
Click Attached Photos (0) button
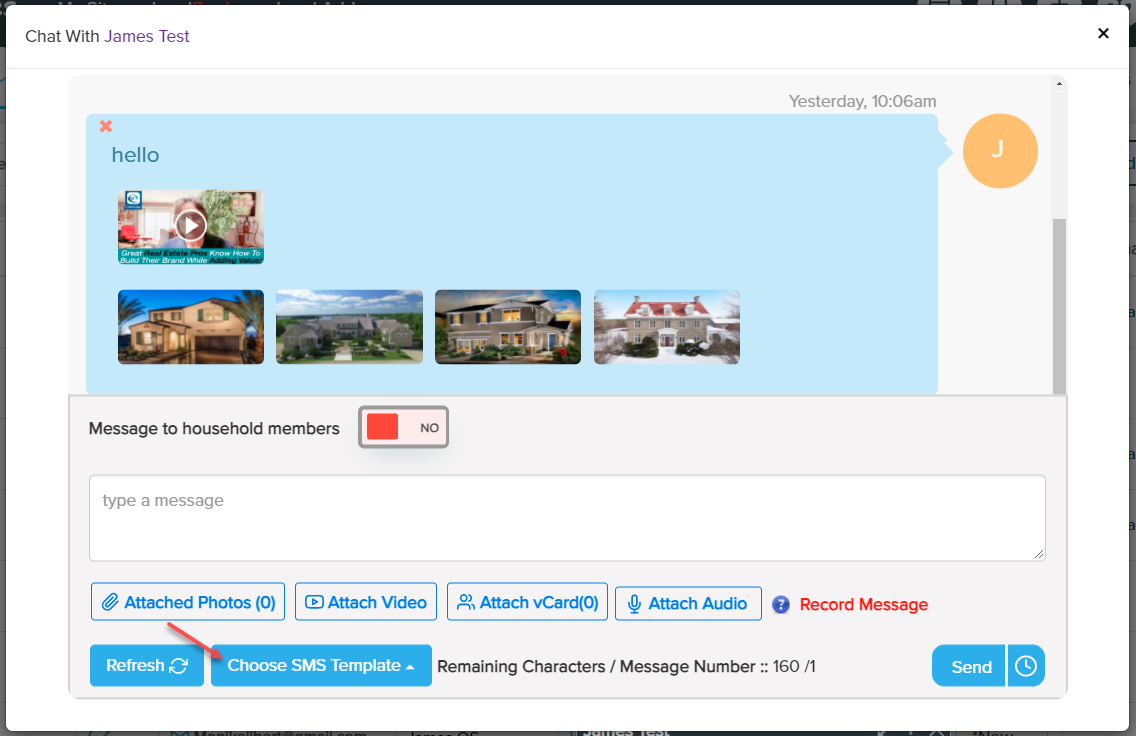tap(188, 602)
